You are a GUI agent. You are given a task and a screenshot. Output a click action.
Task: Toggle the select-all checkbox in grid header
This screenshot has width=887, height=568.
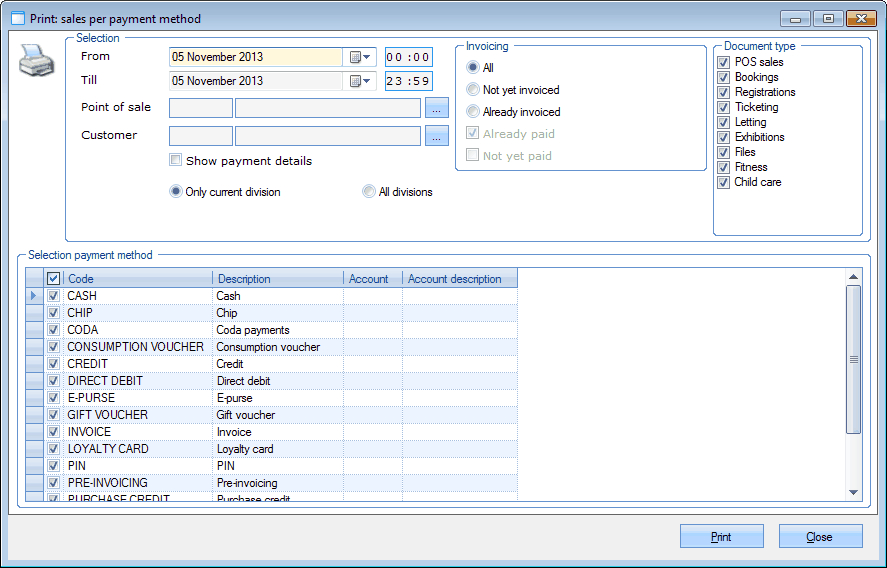coord(54,279)
